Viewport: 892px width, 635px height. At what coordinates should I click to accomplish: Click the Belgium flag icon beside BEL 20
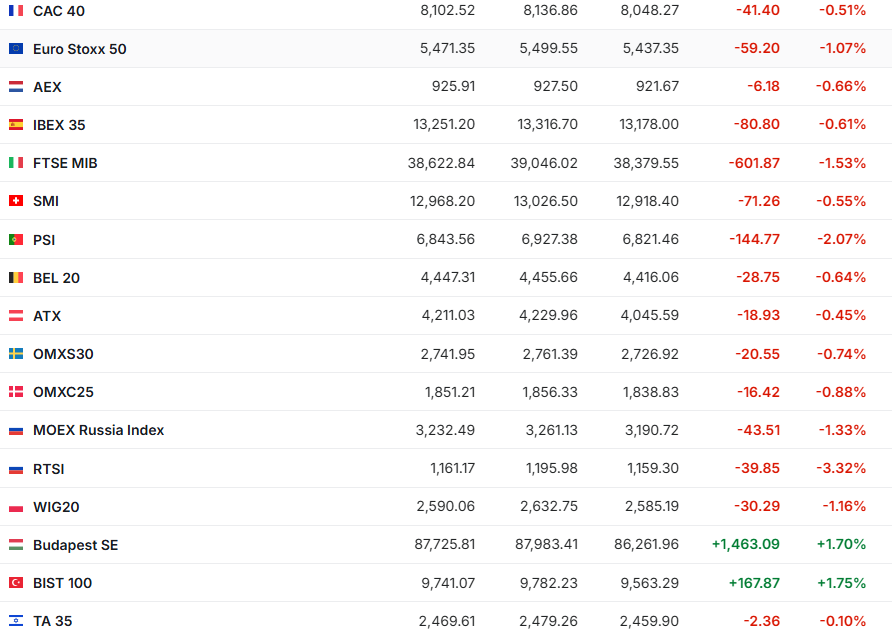point(16,278)
